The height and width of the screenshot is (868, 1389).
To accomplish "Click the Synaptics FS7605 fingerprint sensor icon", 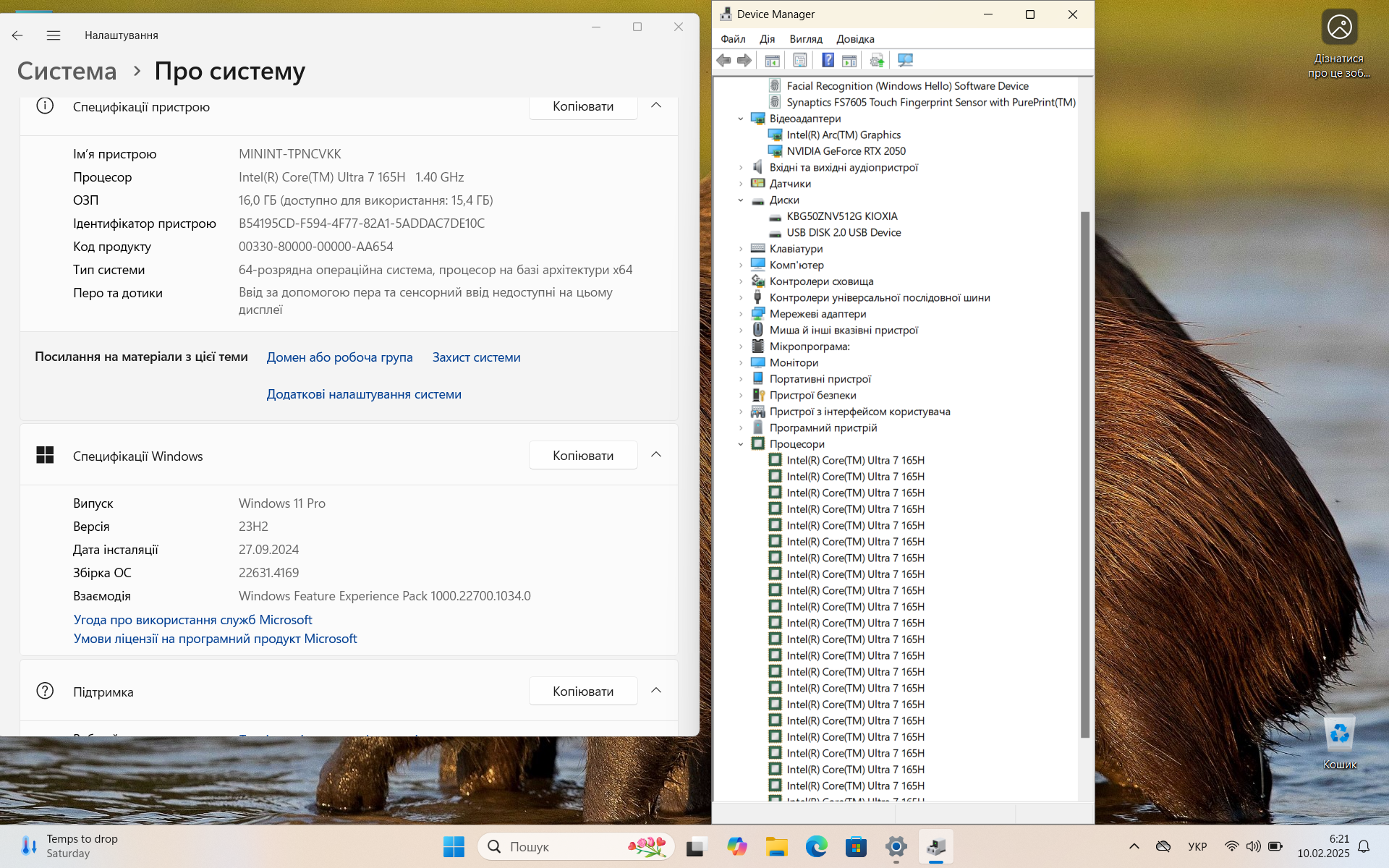I will click(775, 102).
